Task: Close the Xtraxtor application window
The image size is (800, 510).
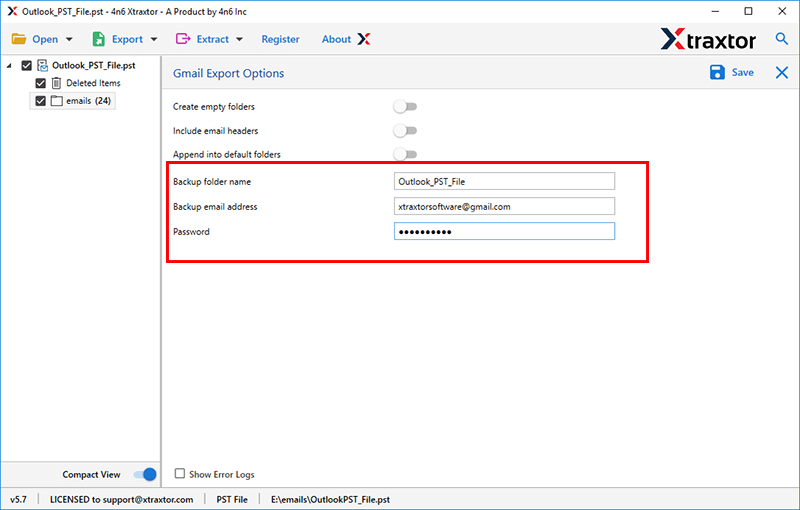Action: click(782, 11)
